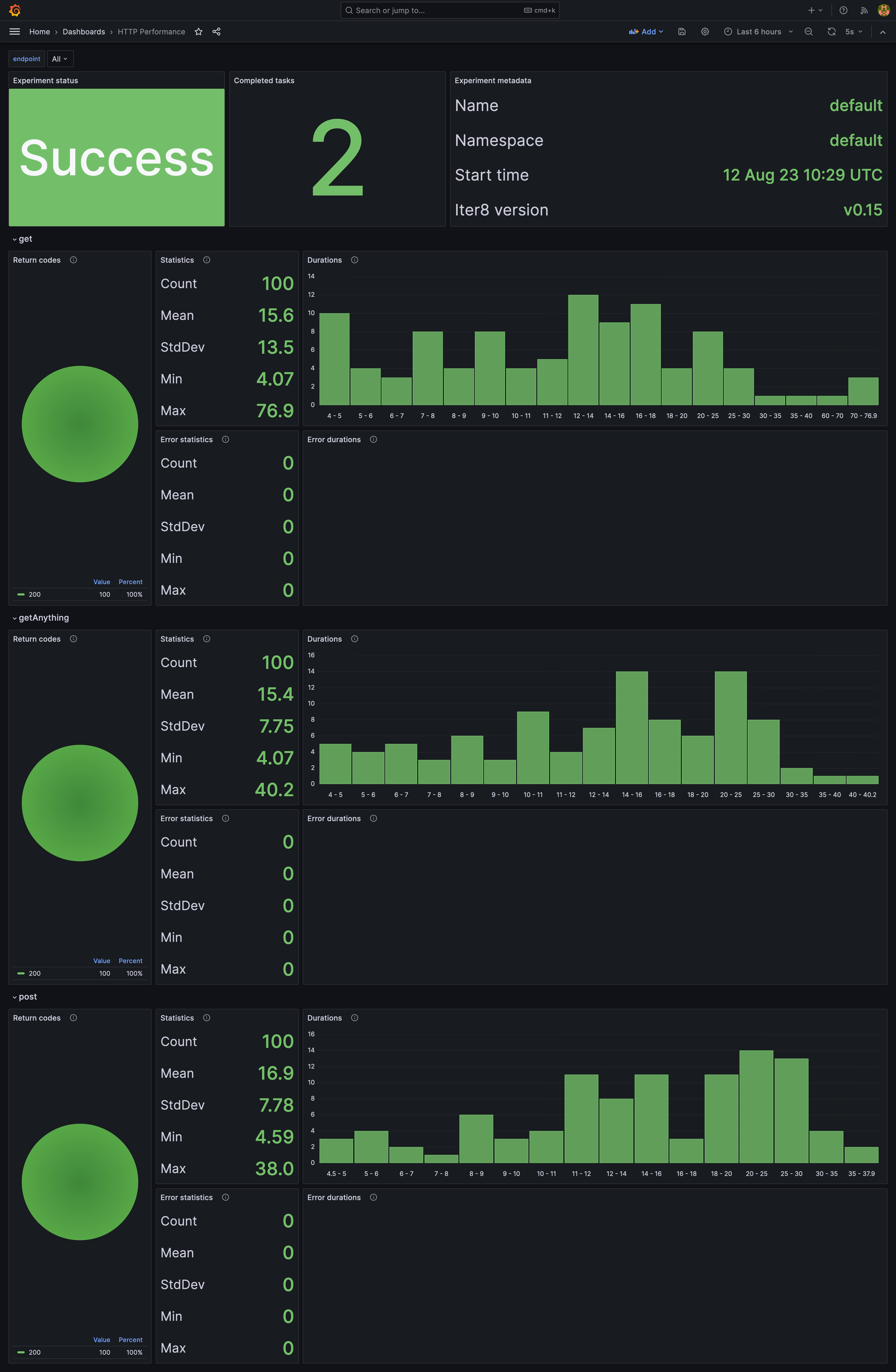Open the news RSS feed icon
Viewport: 896px width, 1372px height.
coord(864,10)
